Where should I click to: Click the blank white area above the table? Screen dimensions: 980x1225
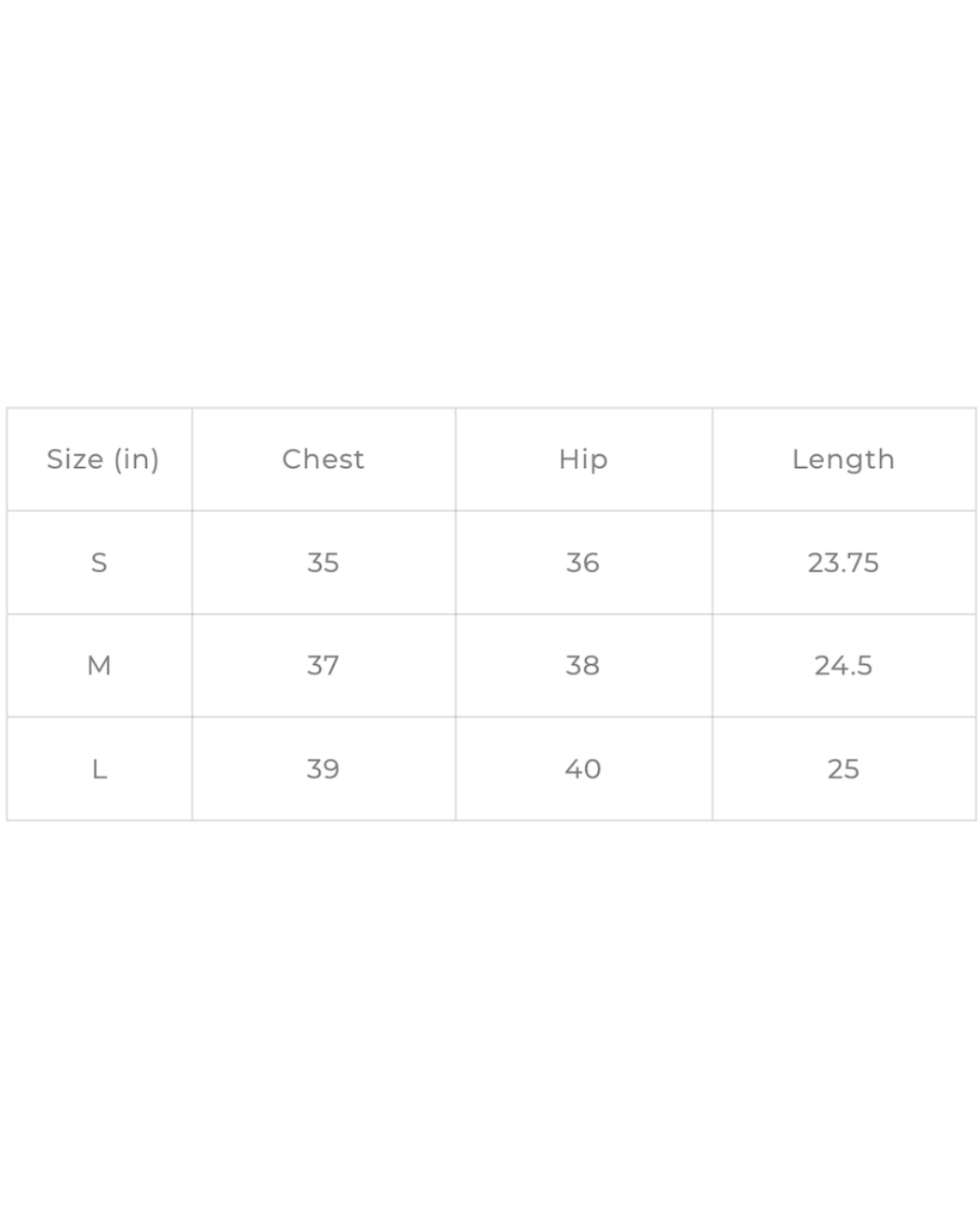(490, 200)
